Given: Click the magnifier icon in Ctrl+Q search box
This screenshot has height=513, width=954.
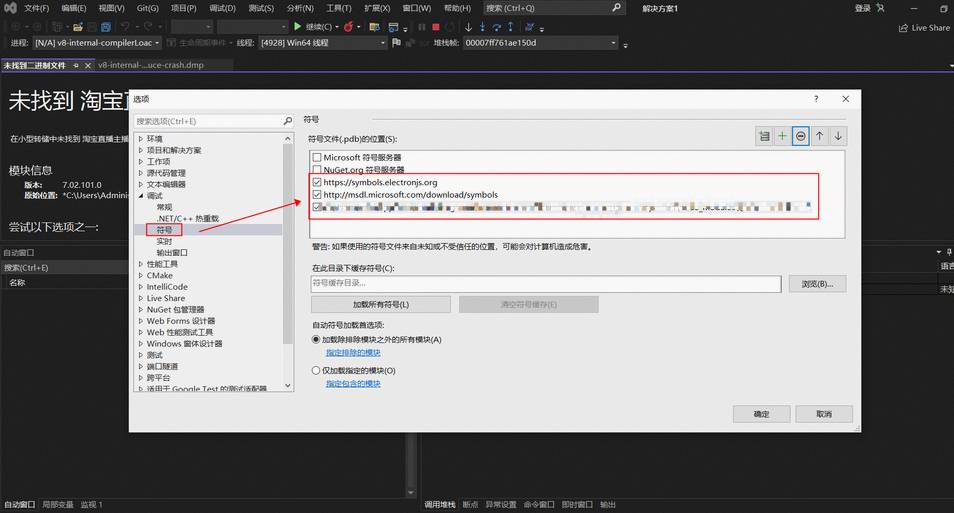Looking at the screenshot, I should (616, 7).
